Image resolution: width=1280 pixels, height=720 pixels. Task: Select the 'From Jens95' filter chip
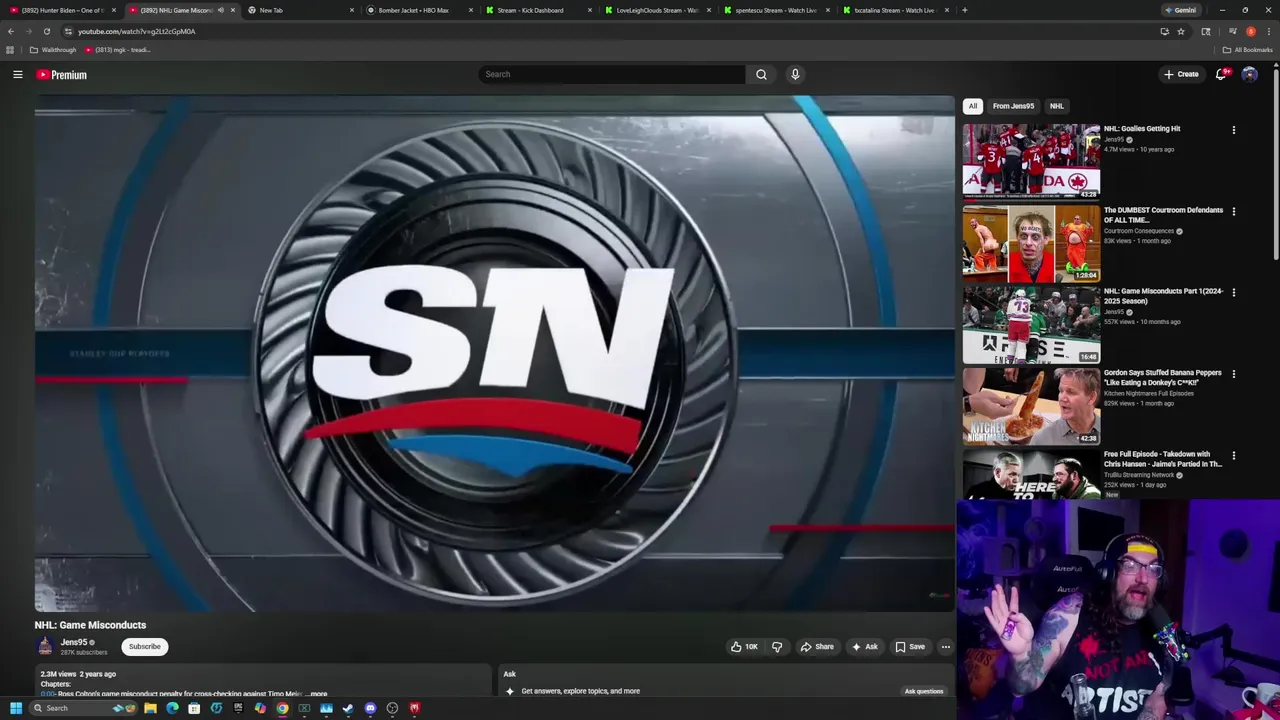tap(1013, 106)
